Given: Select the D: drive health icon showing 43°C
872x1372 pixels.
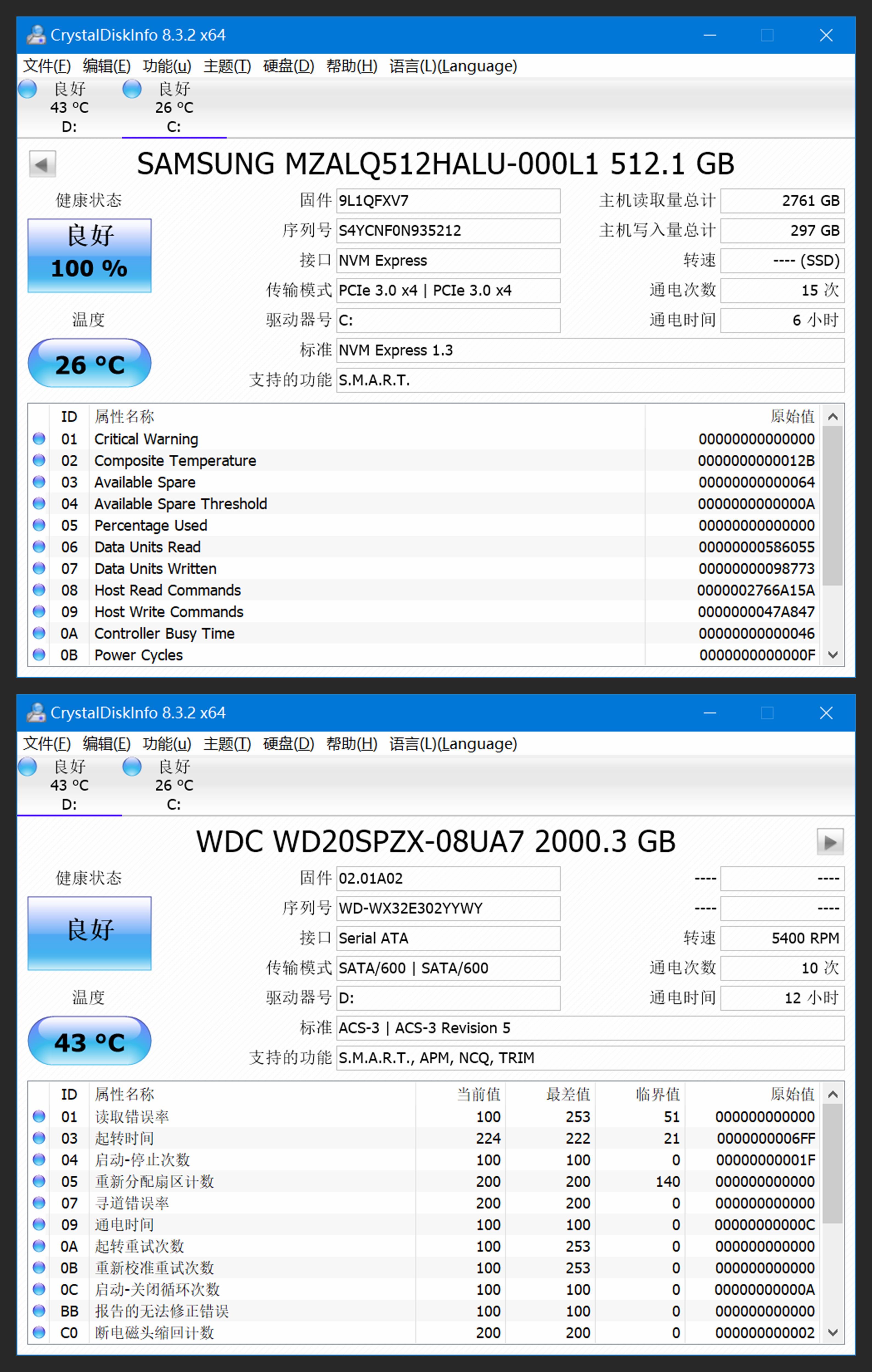Looking at the screenshot, I should pos(27,89).
